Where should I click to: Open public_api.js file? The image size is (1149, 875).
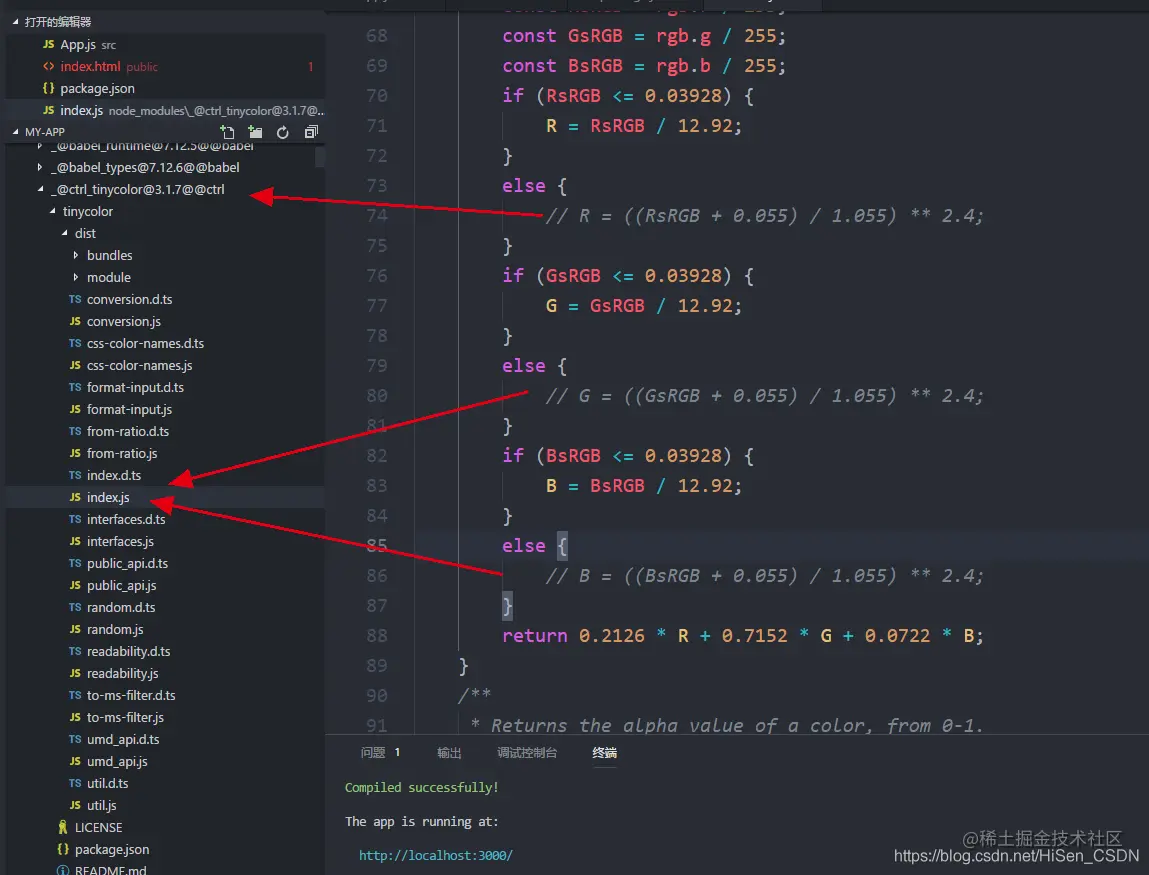coord(121,585)
